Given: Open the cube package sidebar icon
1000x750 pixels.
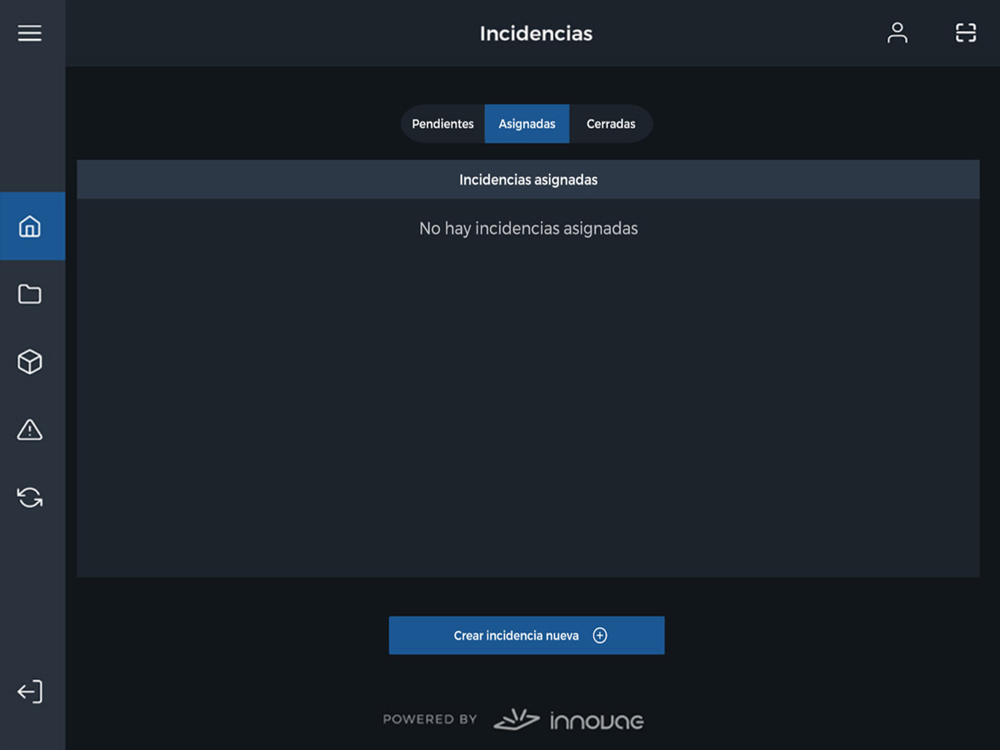Looking at the screenshot, I should click(x=30, y=362).
